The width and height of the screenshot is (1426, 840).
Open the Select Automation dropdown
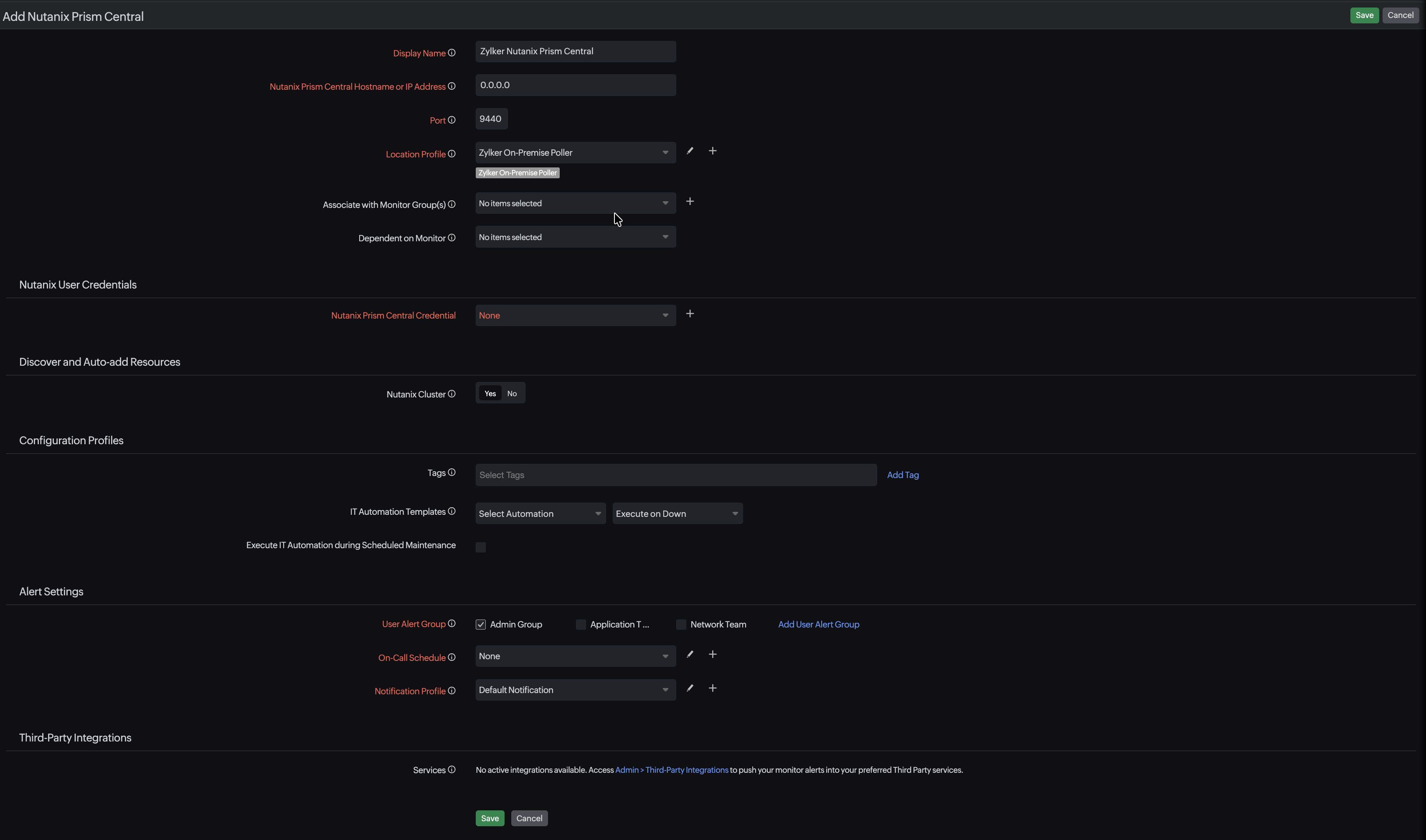[540, 514]
